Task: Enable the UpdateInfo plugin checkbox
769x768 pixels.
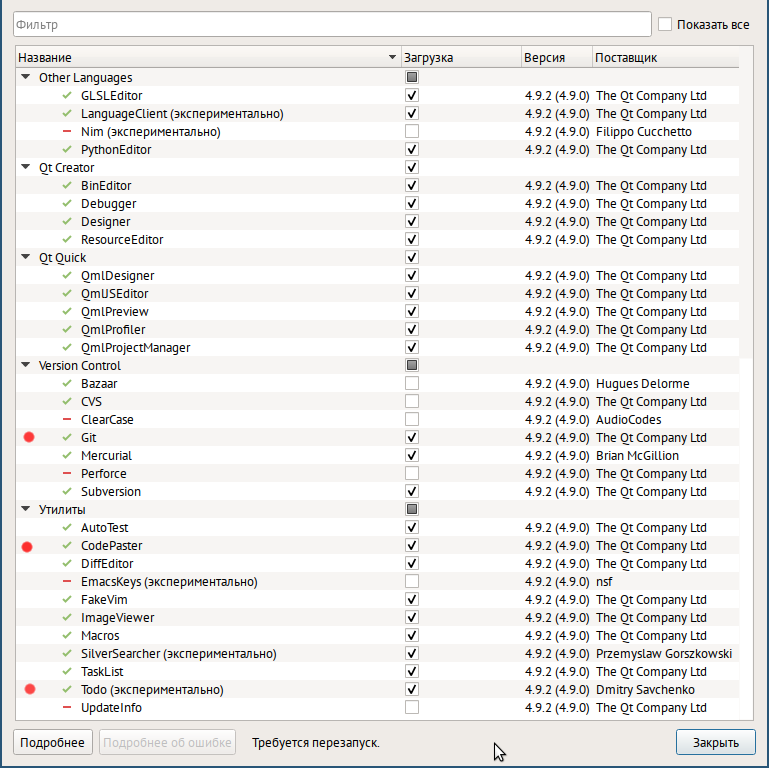Action: [x=412, y=707]
